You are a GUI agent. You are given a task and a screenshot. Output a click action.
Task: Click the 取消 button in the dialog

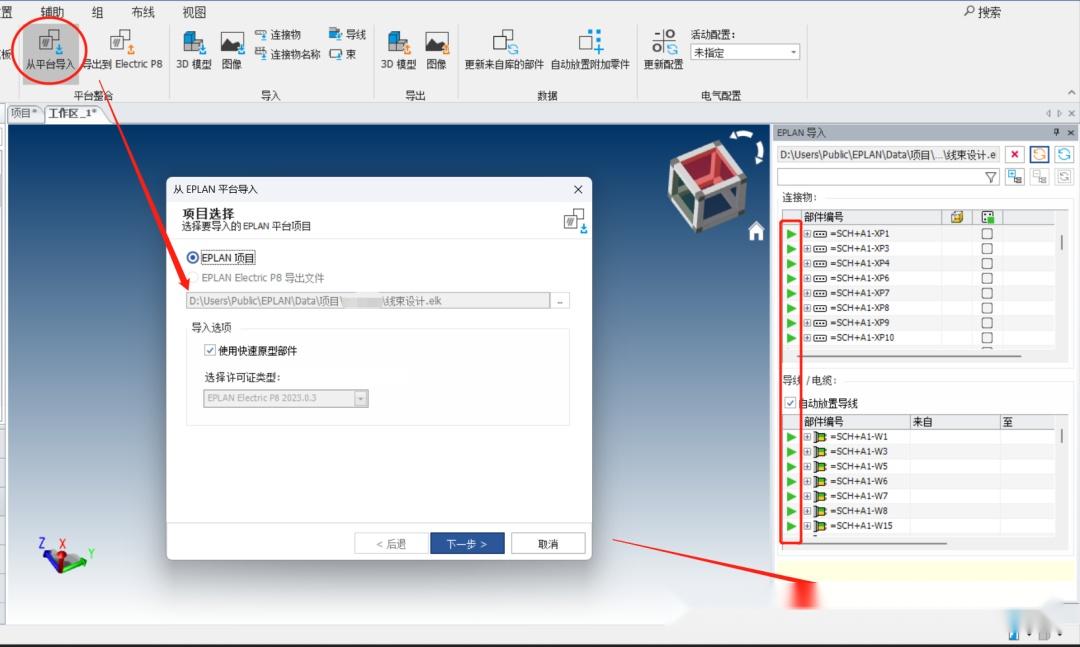coord(548,544)
